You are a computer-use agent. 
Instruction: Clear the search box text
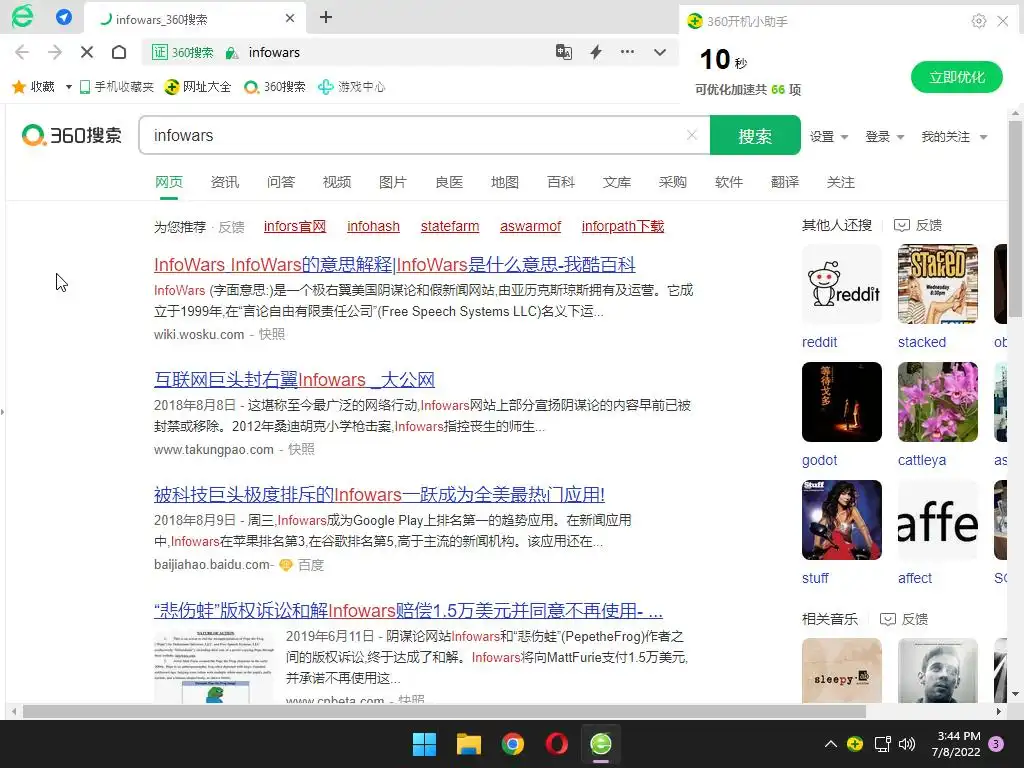(692, 135)
